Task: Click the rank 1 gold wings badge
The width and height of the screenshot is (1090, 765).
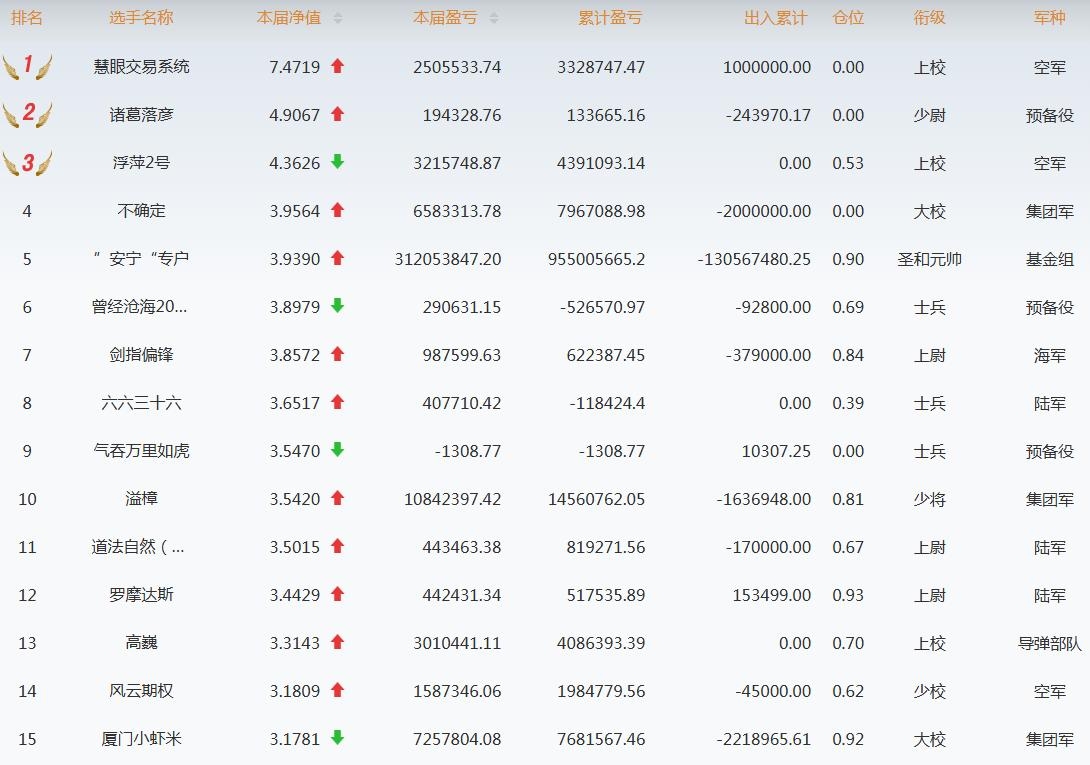Action: [x=27, y=67]
